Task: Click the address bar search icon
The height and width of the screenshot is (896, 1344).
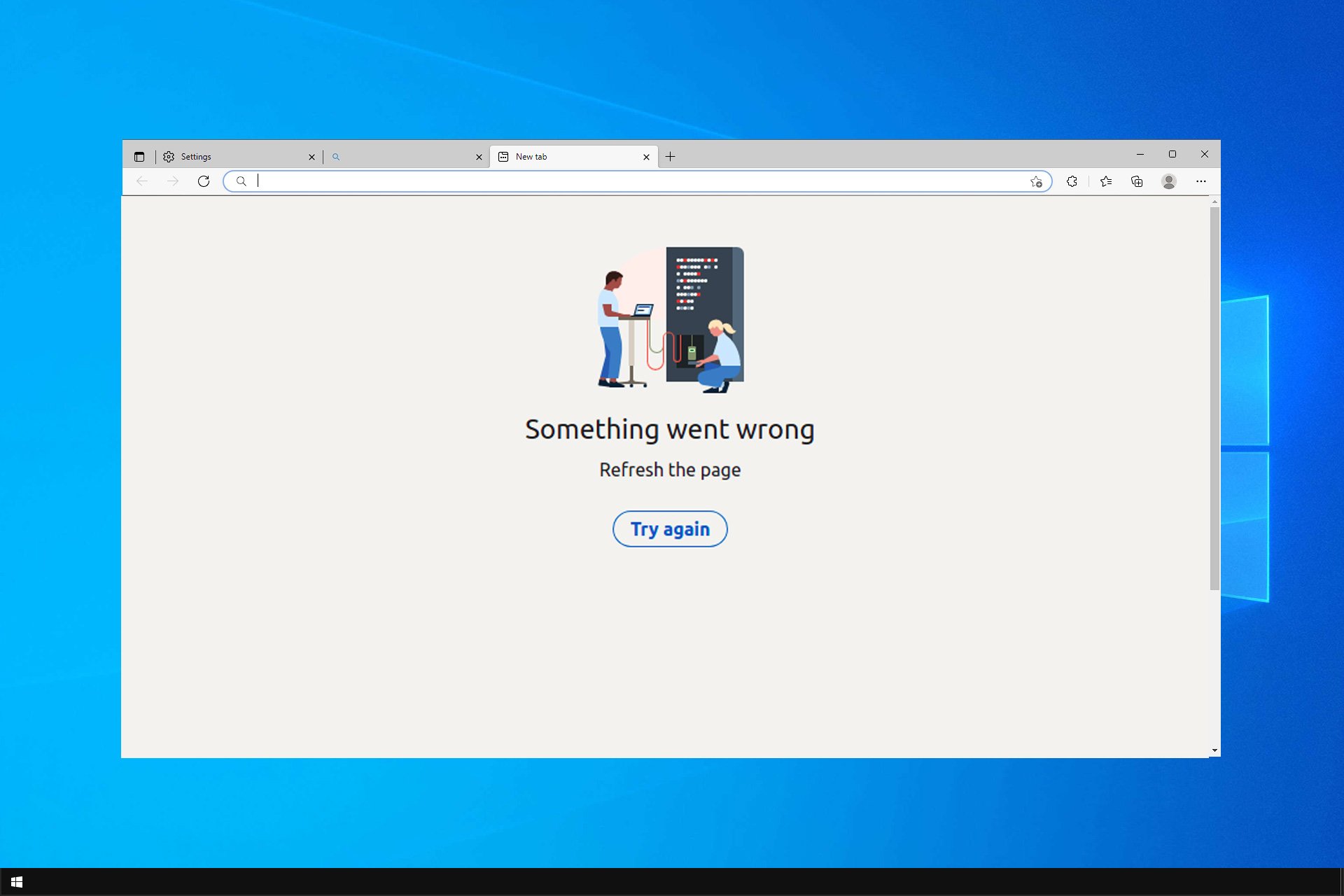Action: pyautogui.click(x=241, y=181)
